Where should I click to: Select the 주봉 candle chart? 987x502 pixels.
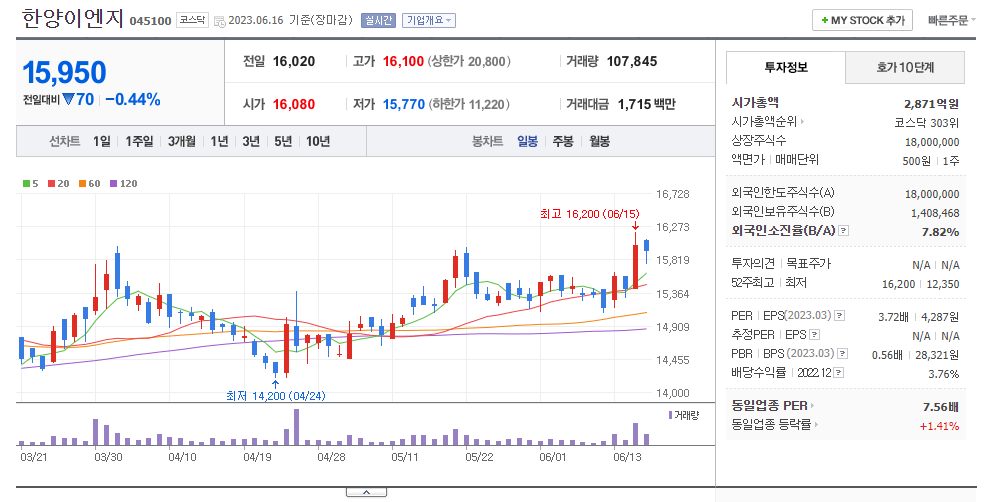563,142
